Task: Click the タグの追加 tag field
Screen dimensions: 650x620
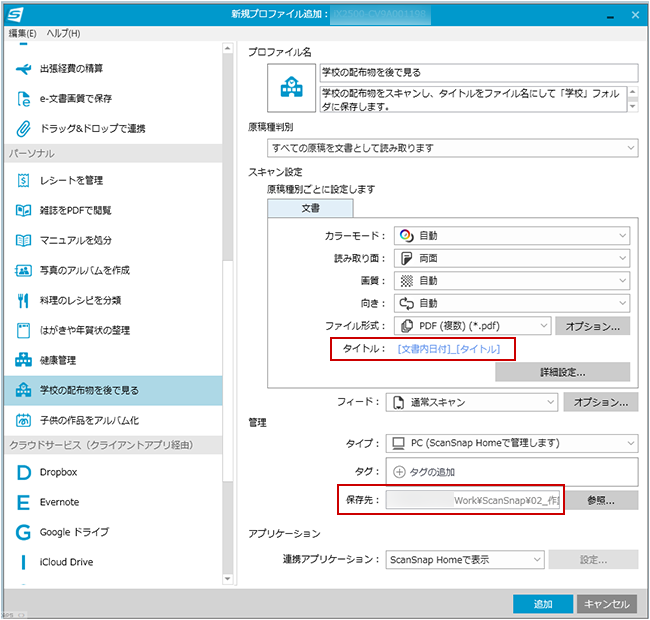Action: (x=512, y=472)
